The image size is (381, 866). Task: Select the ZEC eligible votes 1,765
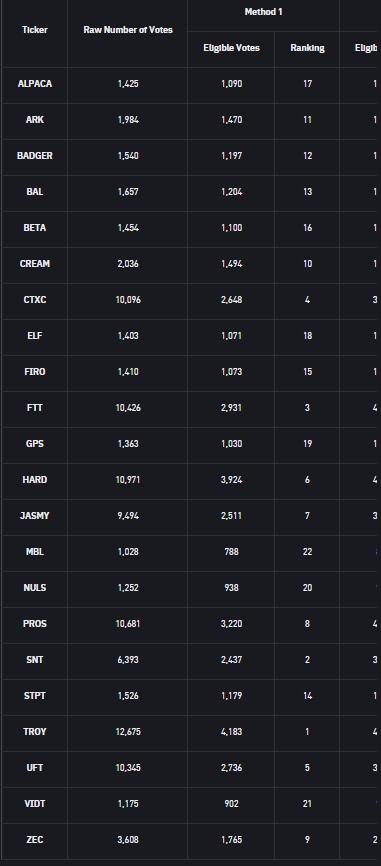pyautogui.click(x=231, y=840)
